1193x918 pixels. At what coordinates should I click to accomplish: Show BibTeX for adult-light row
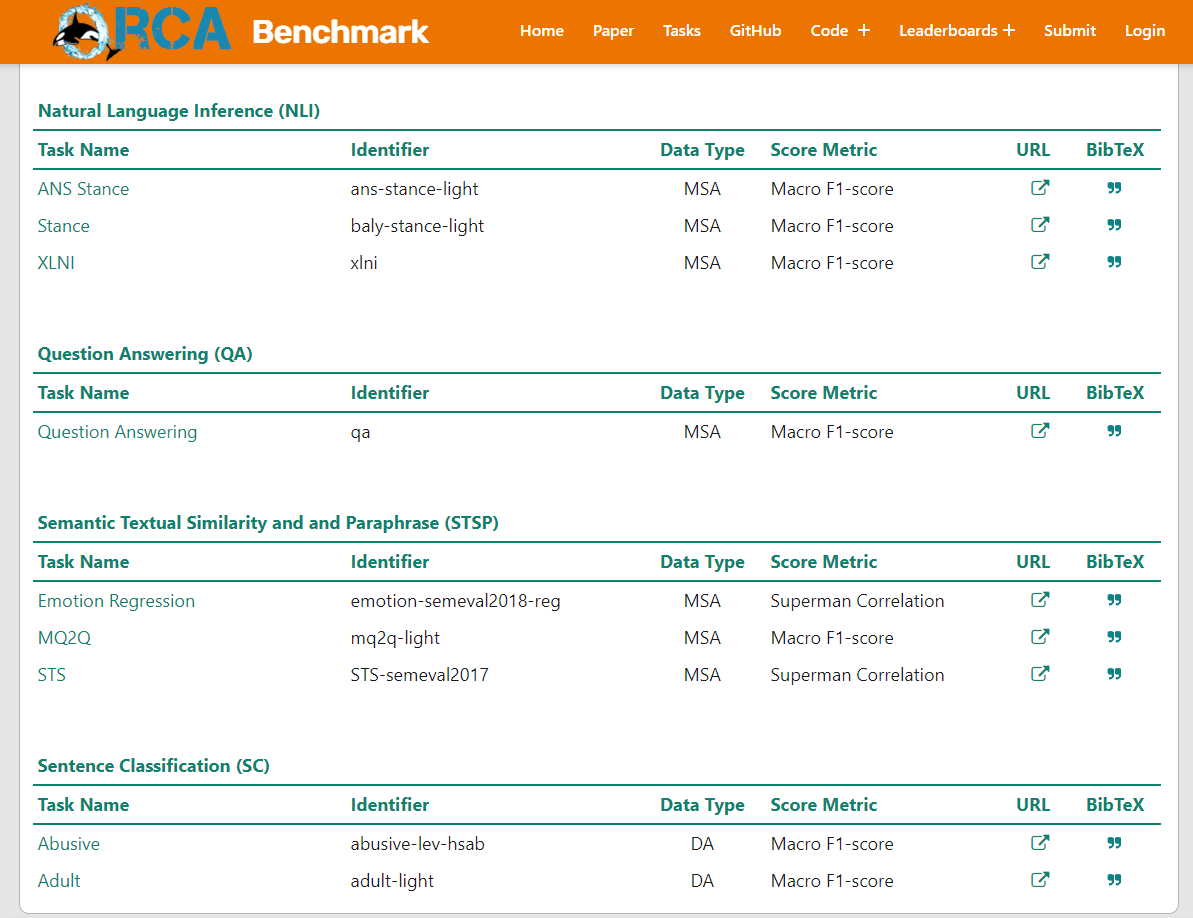coord(1114,880)
